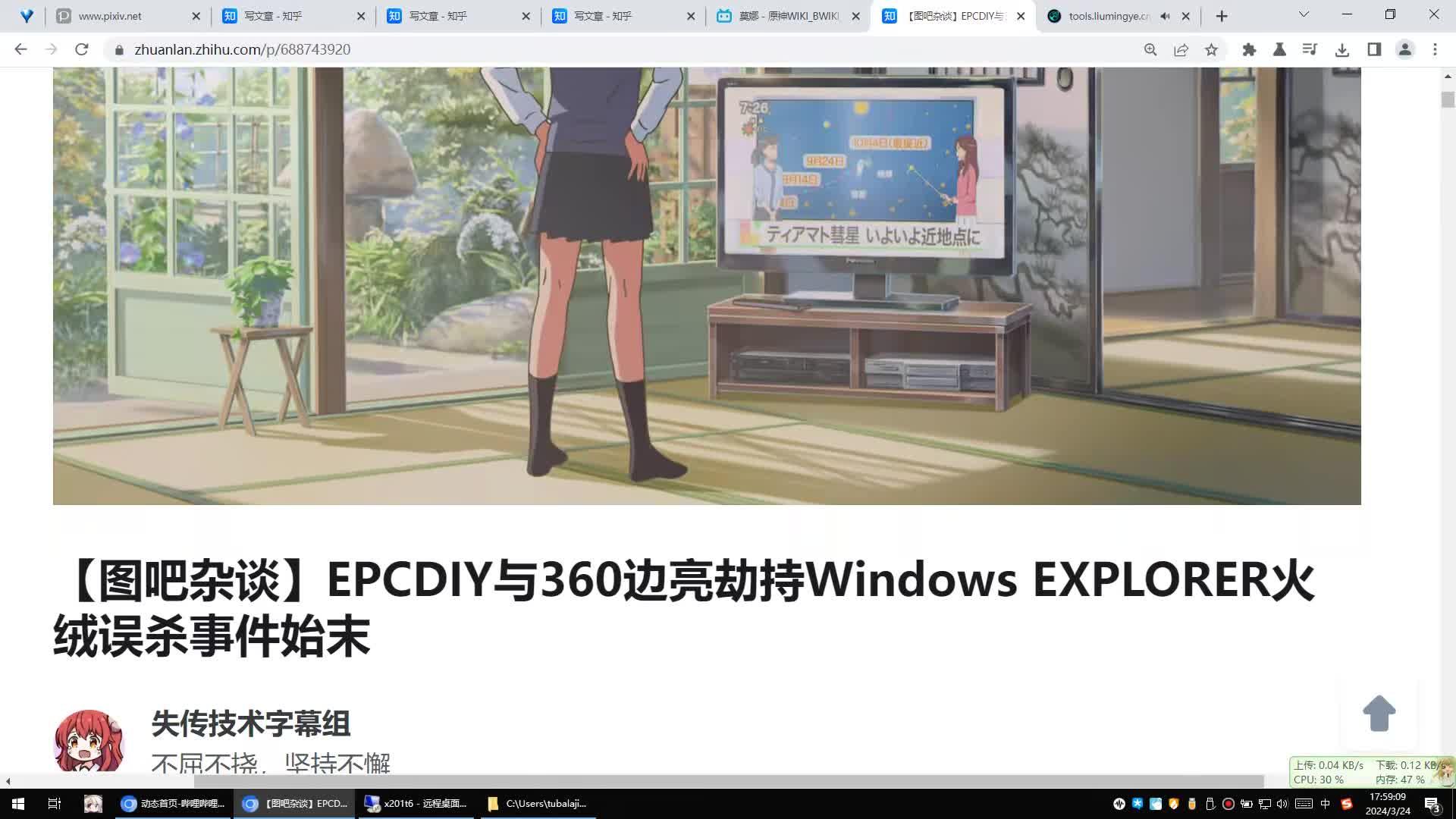The image size is (1456, 819).
Task: Toggle input language via the 中 indicator
Action: 1325,803
